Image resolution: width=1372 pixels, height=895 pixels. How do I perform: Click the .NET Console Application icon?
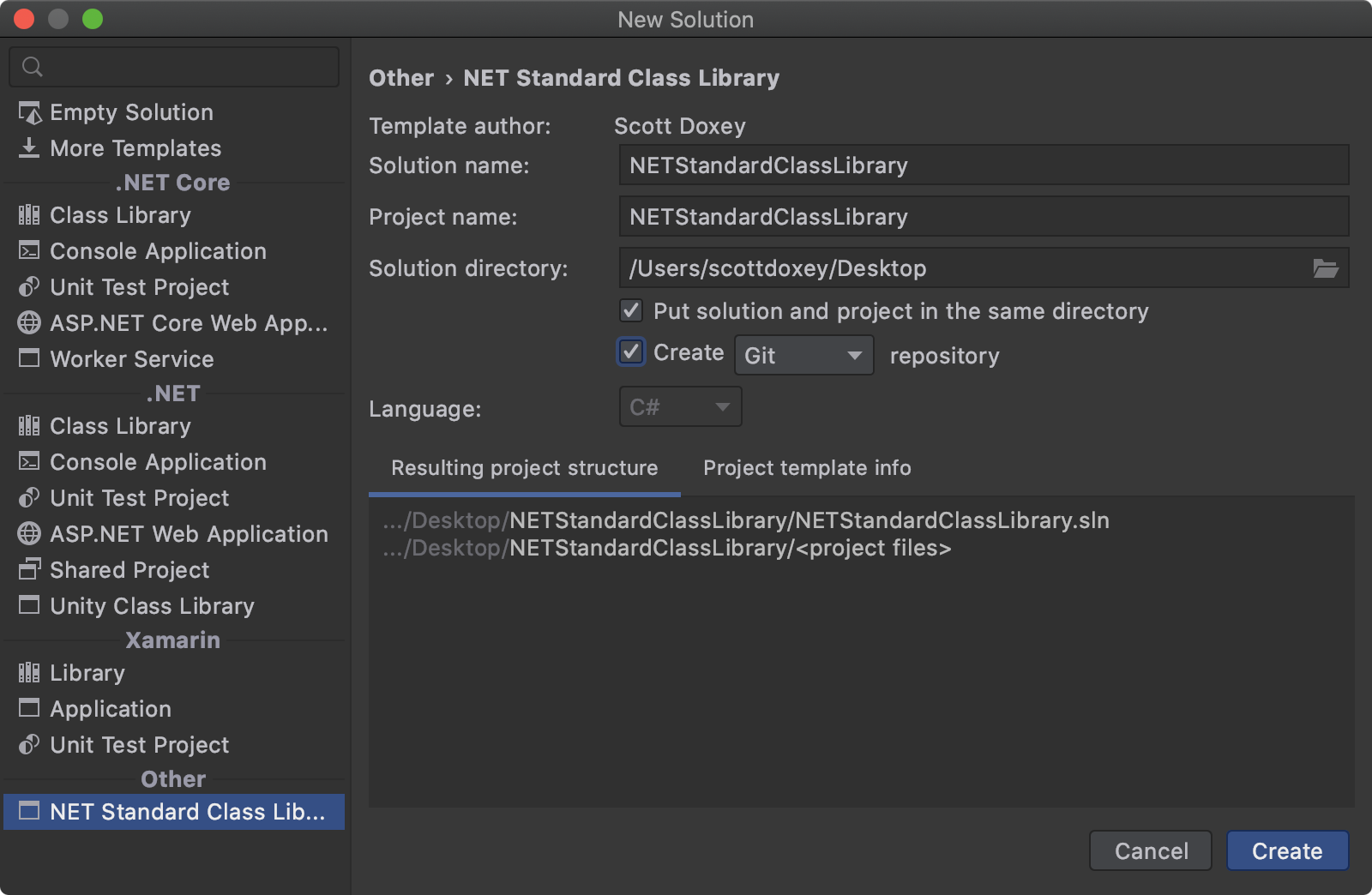tap(29, 461)
